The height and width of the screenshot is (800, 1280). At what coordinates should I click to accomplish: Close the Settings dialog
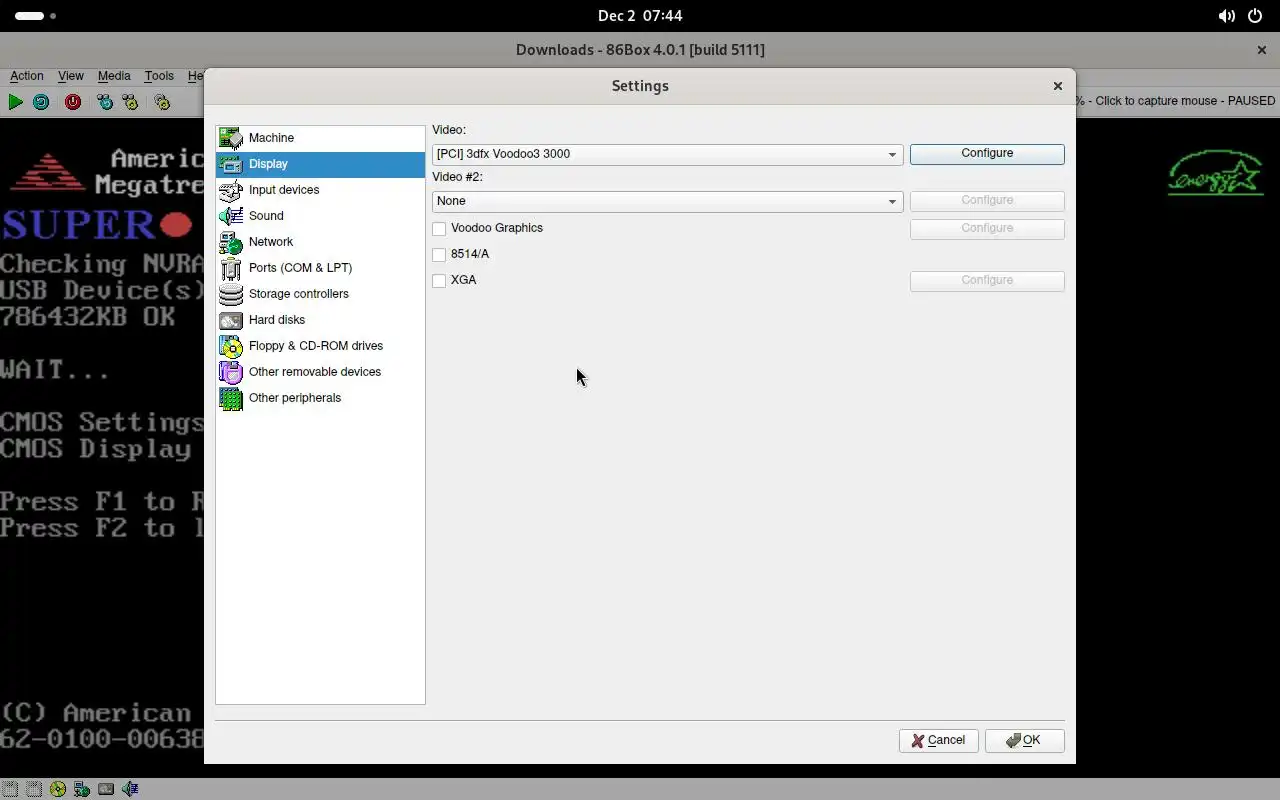[1057, 86]
